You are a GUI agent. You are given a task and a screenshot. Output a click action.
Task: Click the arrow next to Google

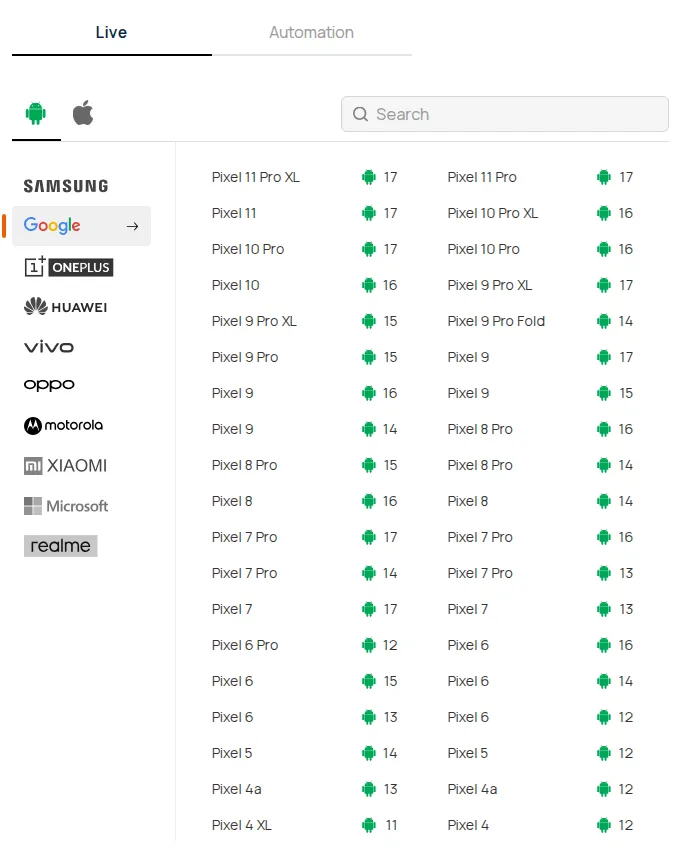pos(132,226)
